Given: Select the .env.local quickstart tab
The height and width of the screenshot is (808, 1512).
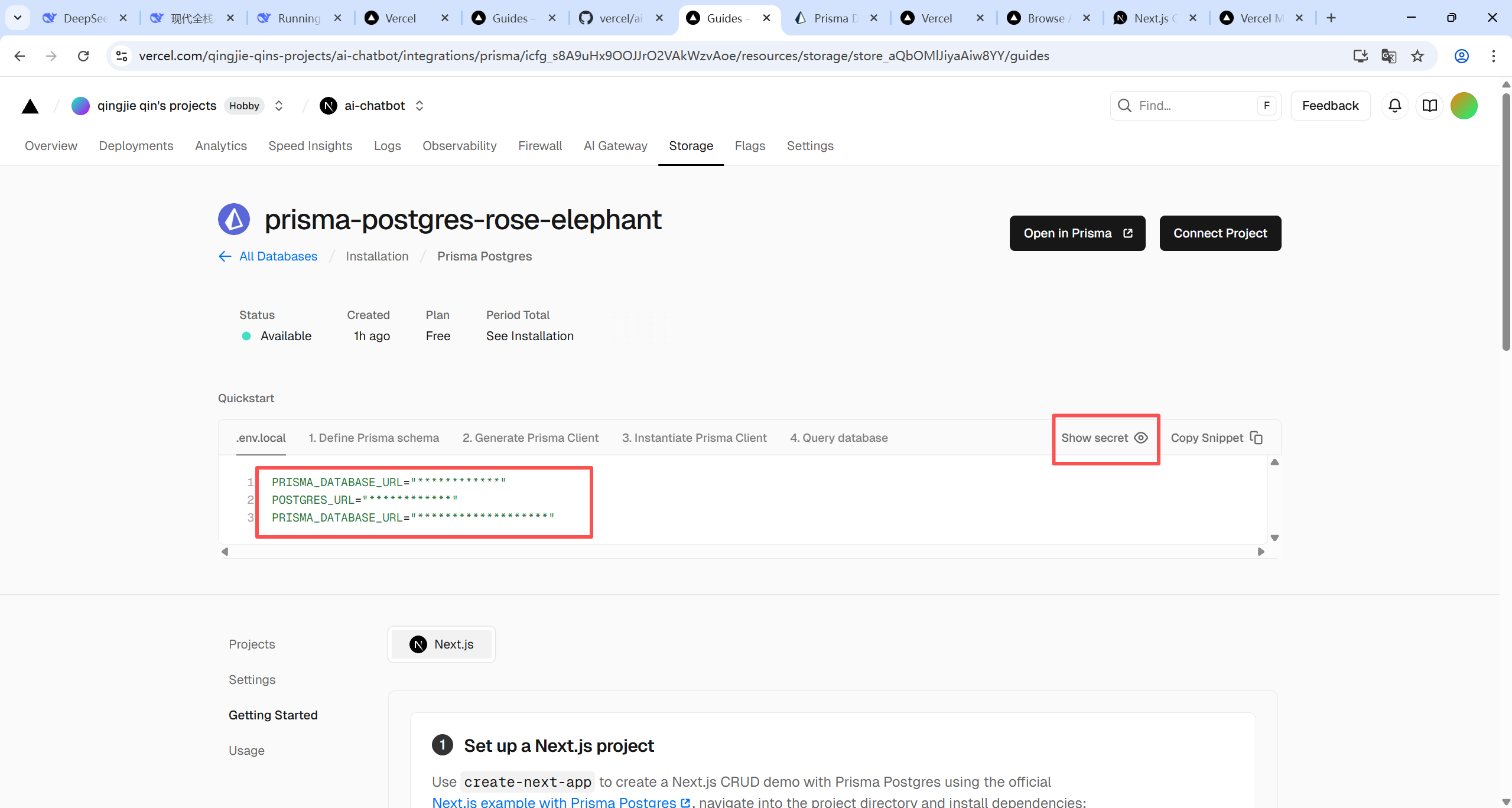Looking at the screenshot, I should tap(261, 438).
